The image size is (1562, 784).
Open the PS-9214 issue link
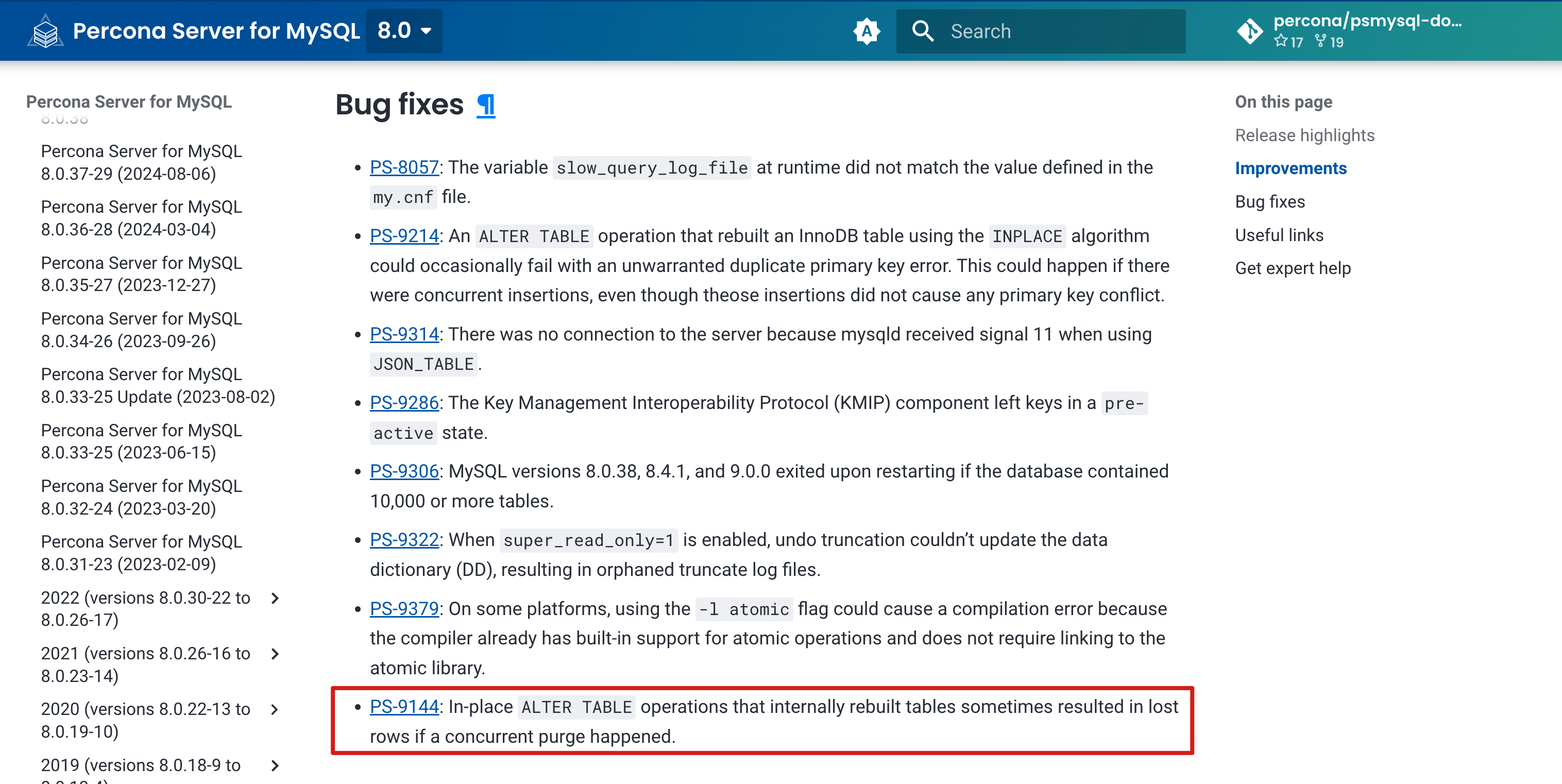[x=404, y=236]
